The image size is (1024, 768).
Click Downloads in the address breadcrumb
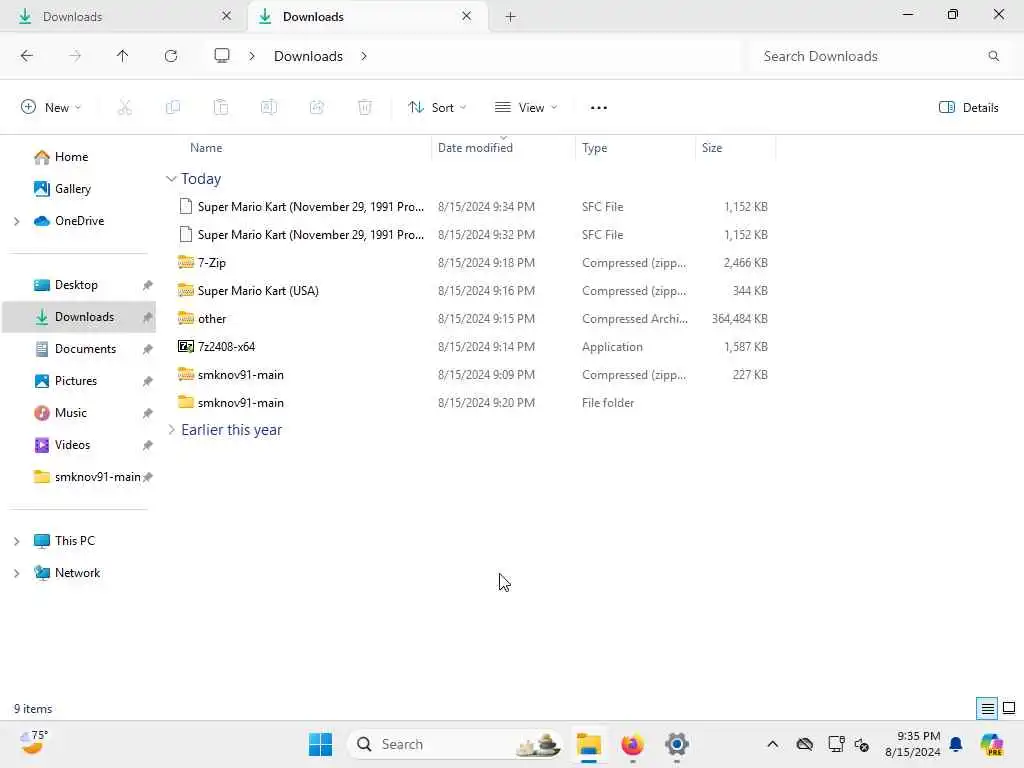pos(308,56)
